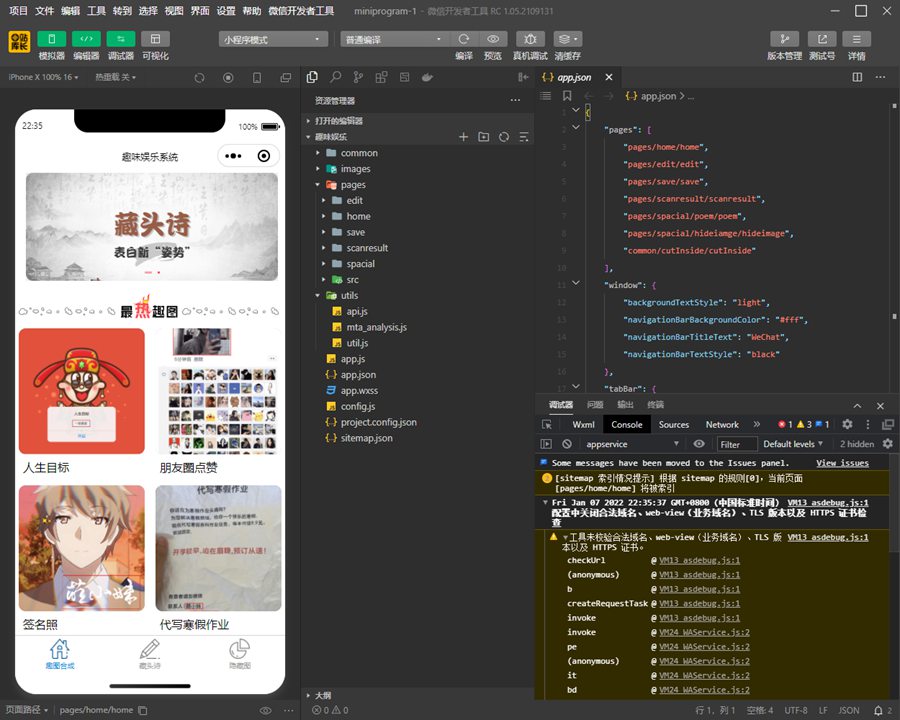Open DevTools settings gear next to issue counts
This screenshot has width=900, height=720.
pos(847,424)
